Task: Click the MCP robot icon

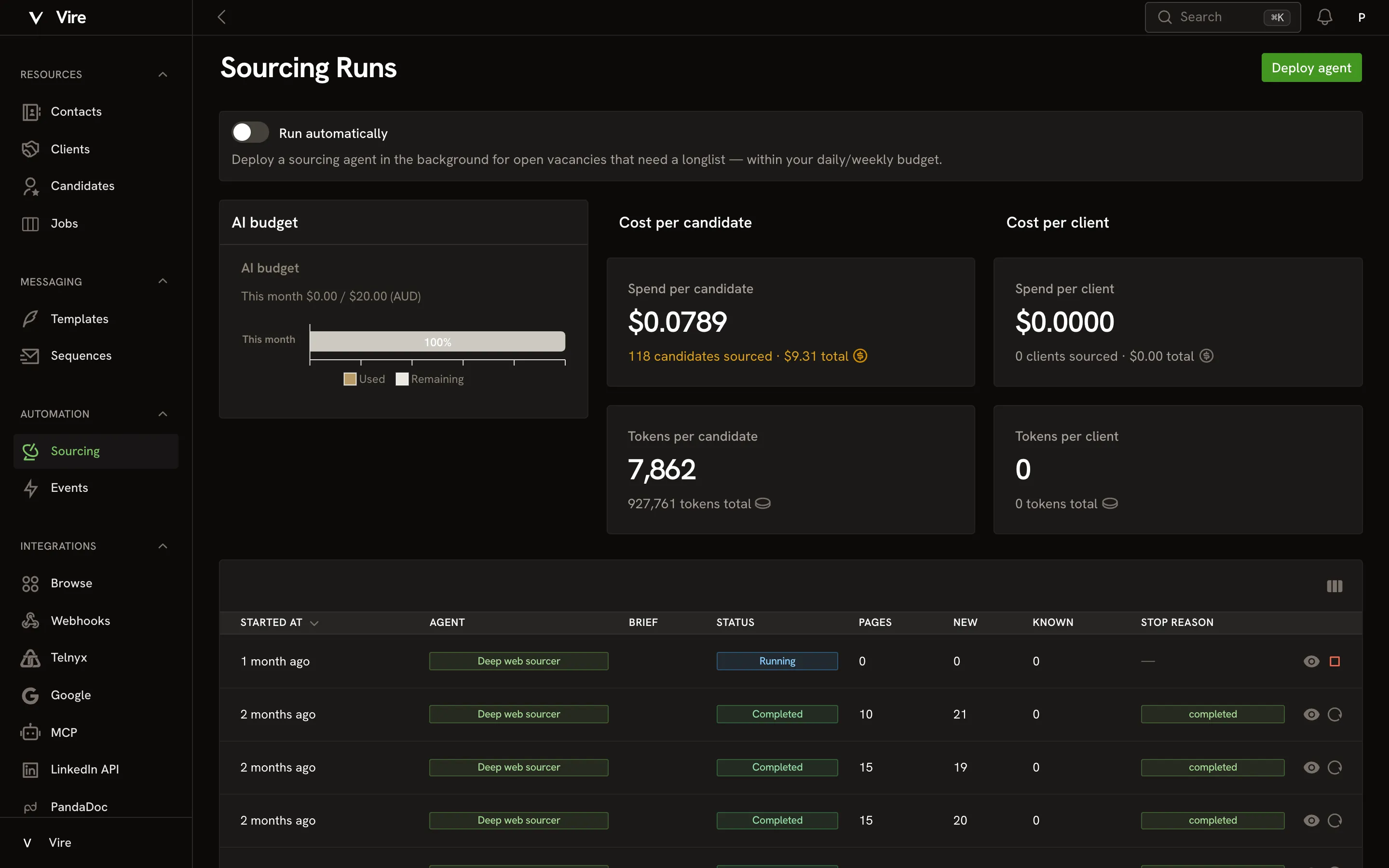Action: click(x=30, y=732)
